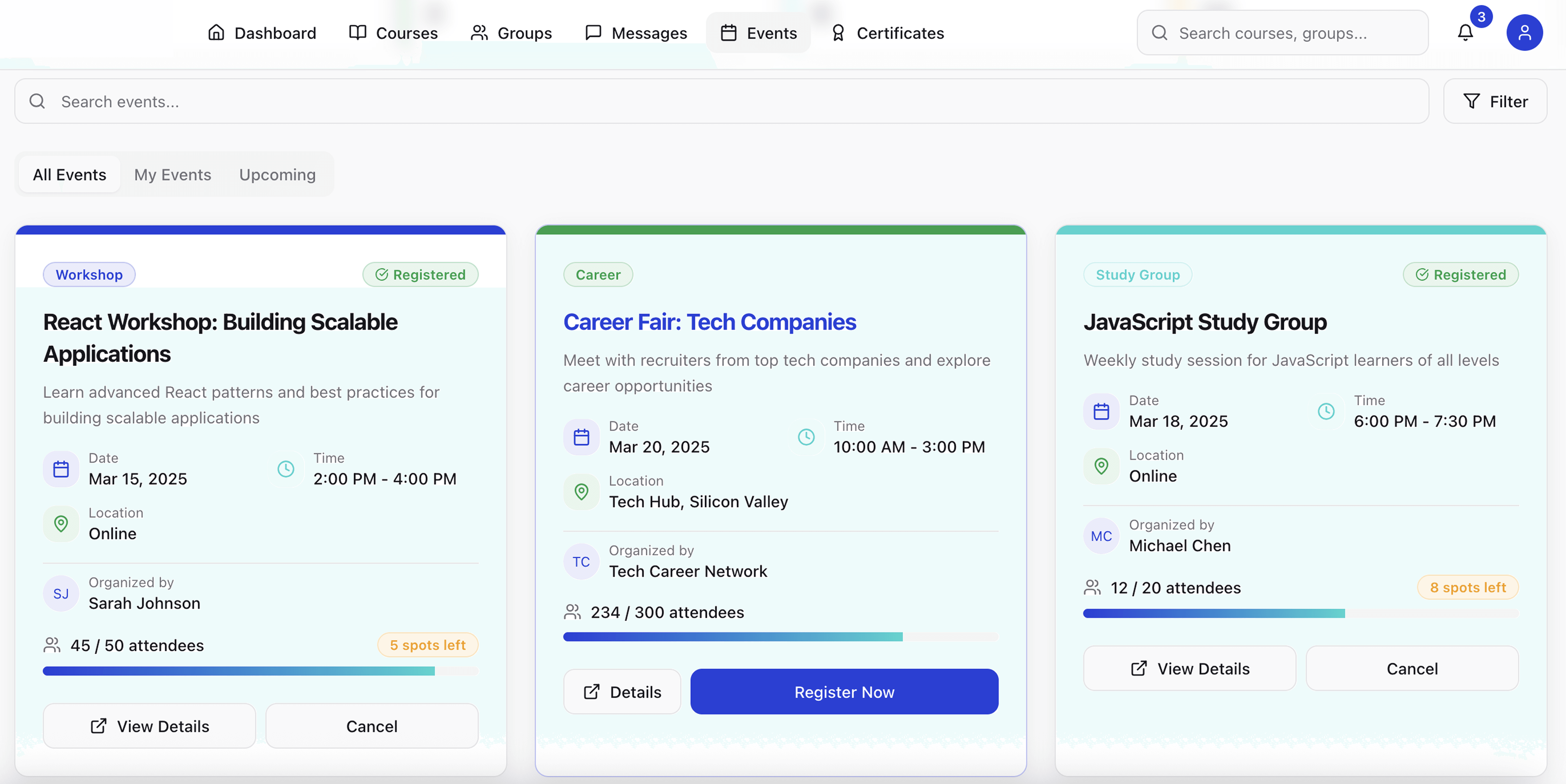Click the Registered badge on React Workshop
1566x784 pixels.
(x=421, y=275)
